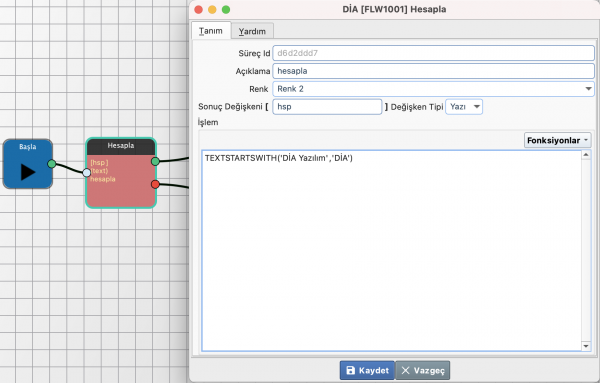Click the (text) label in Hesapla node
The height and width of the screenshot is (383, 600).
click(x=99, y=171)
